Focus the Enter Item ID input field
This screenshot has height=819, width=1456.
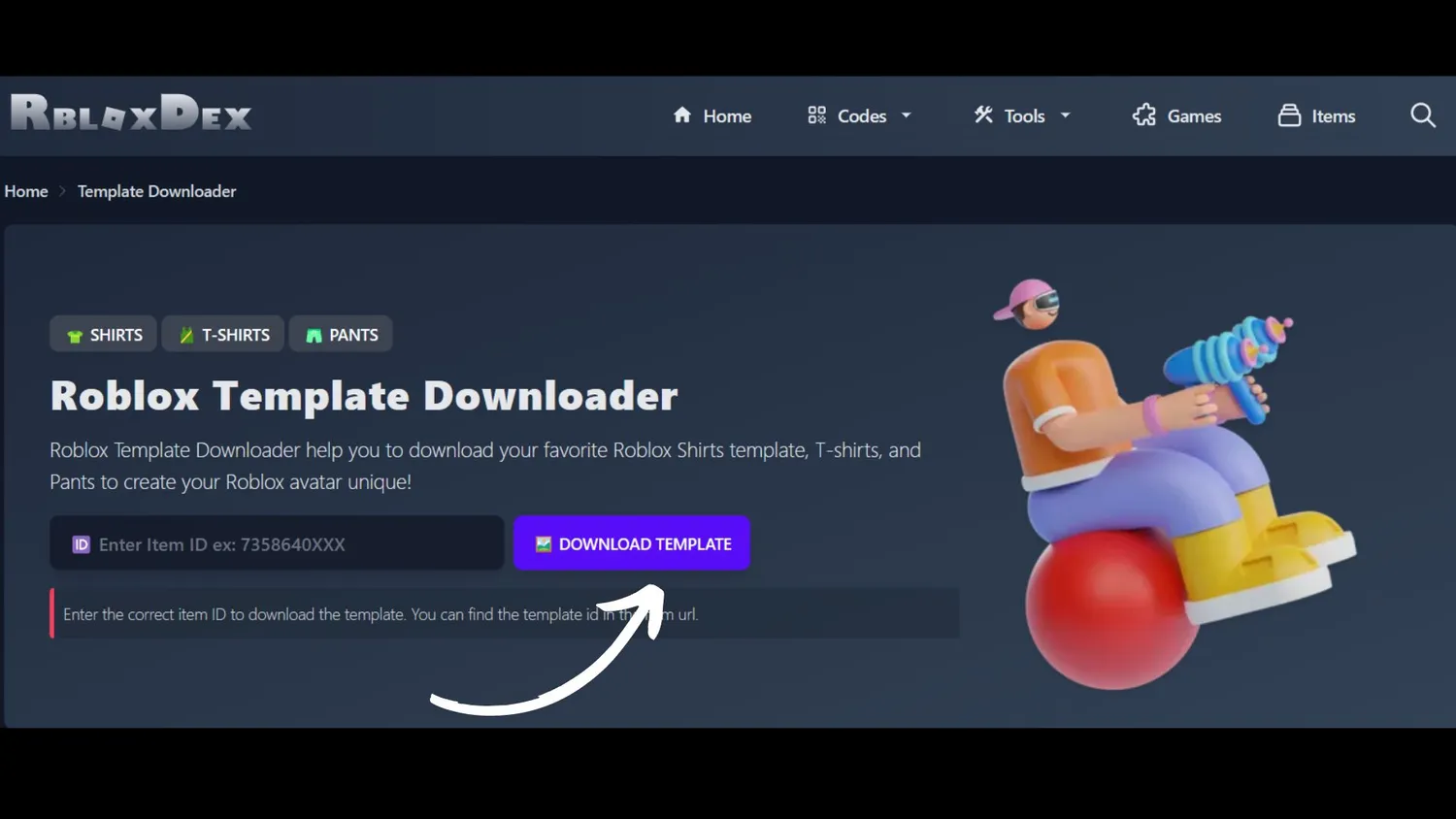277,543
